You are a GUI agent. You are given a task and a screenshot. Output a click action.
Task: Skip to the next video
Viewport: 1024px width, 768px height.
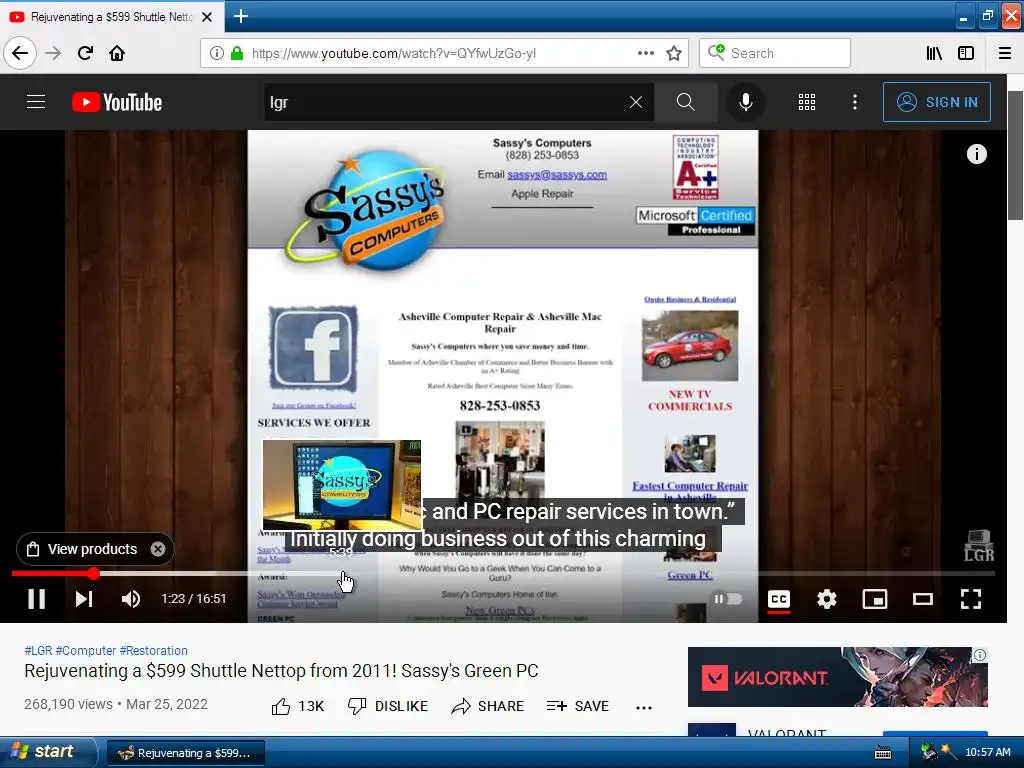point(84,599)
